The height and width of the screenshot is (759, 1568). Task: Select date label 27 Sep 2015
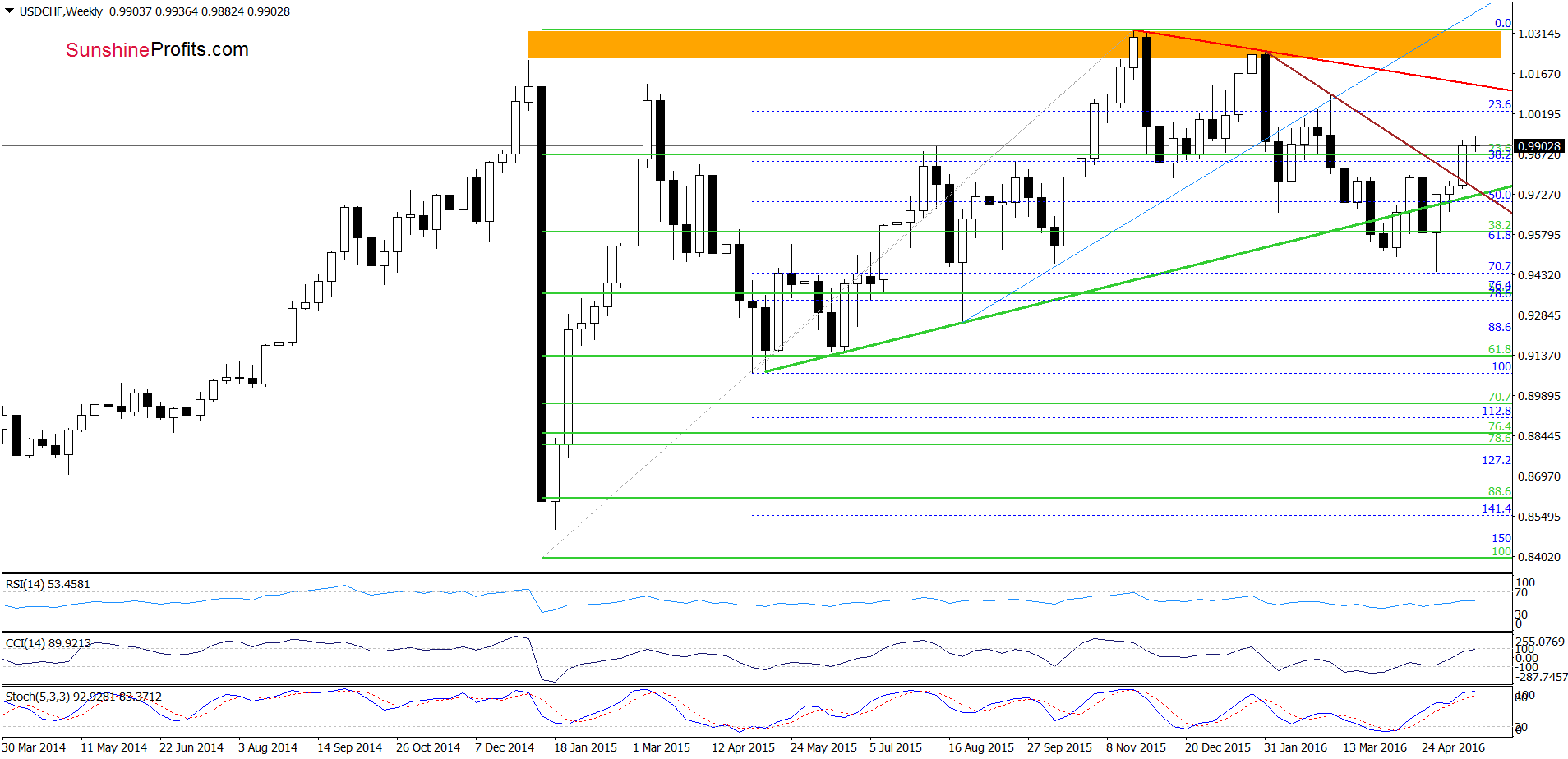[x=1059, y=747]
